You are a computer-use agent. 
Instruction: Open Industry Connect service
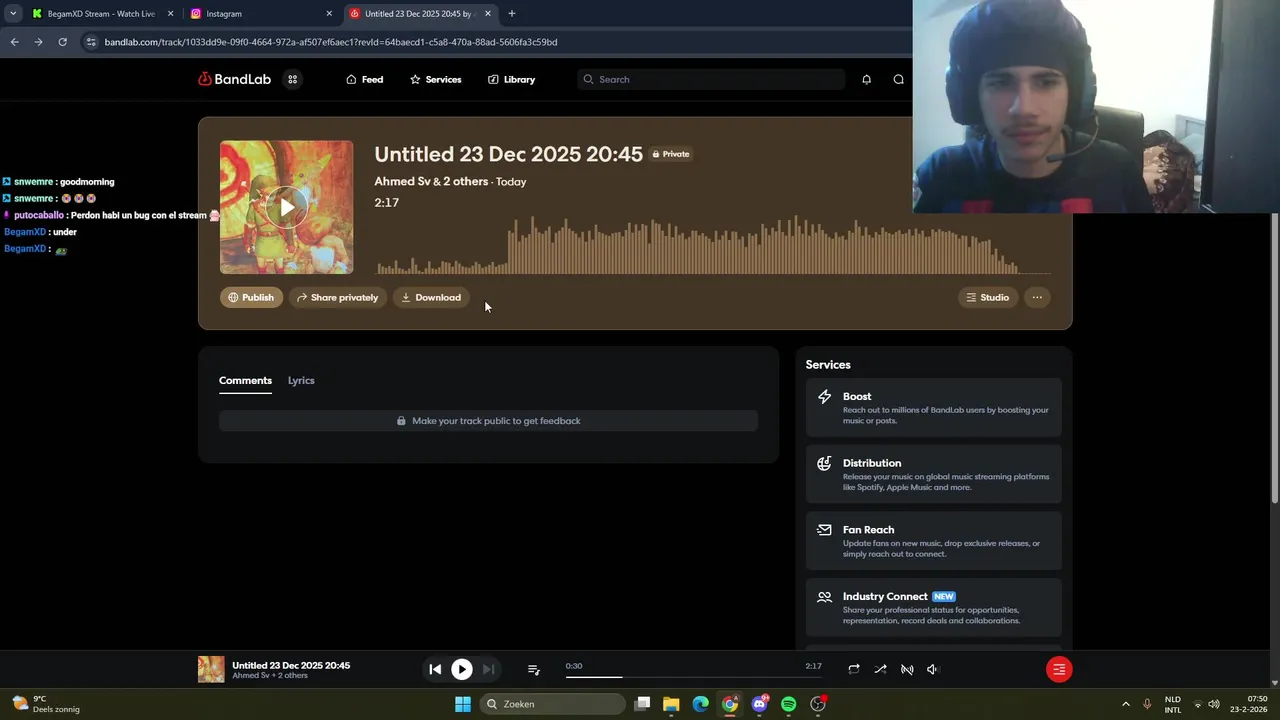pos(933,608)
